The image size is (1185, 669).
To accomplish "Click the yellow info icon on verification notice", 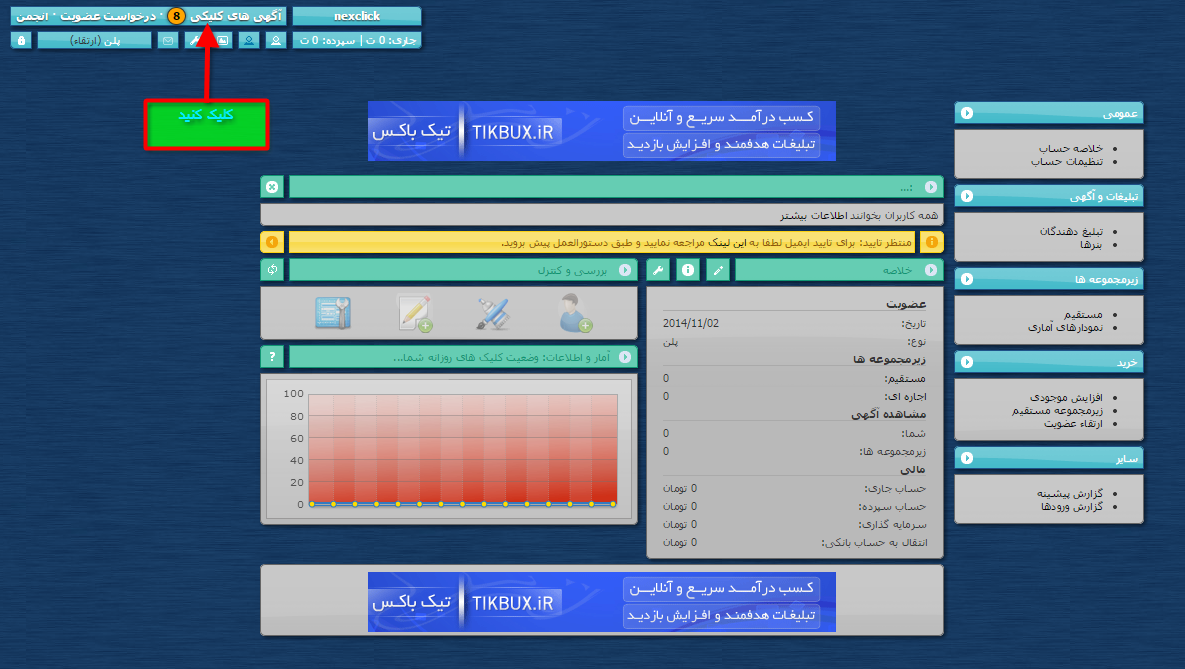I will (932, 242).
